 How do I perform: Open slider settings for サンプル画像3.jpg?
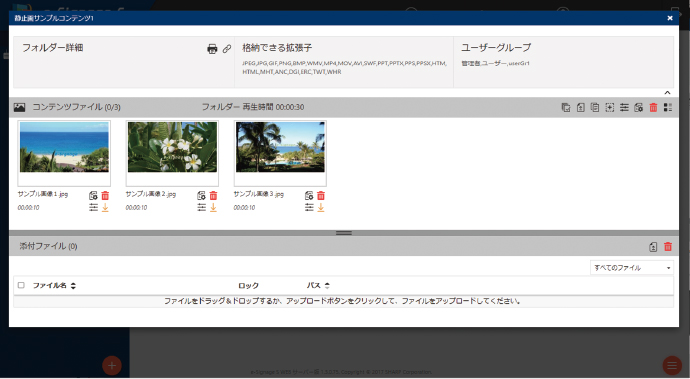pos(309,207)
